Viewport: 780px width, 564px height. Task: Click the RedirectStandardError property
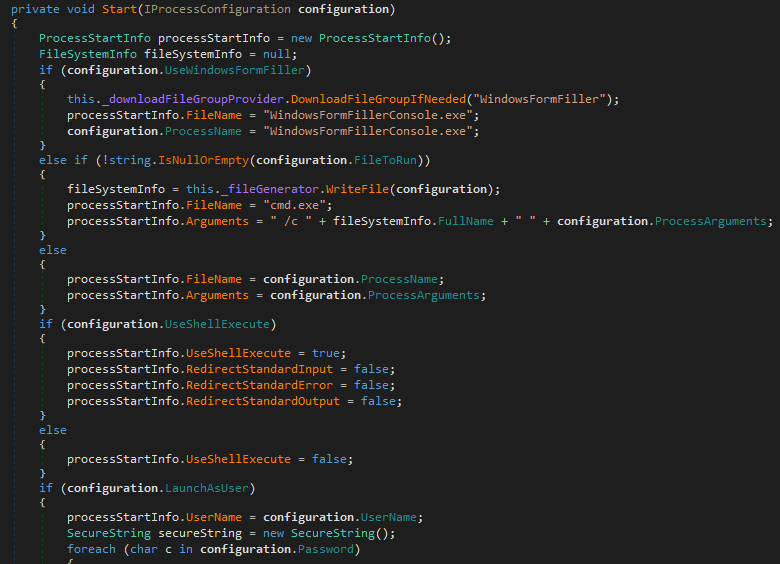coord(259,385)
